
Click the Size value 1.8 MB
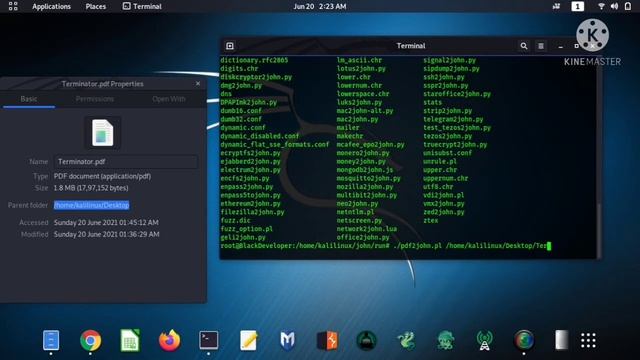click(91, 188)
